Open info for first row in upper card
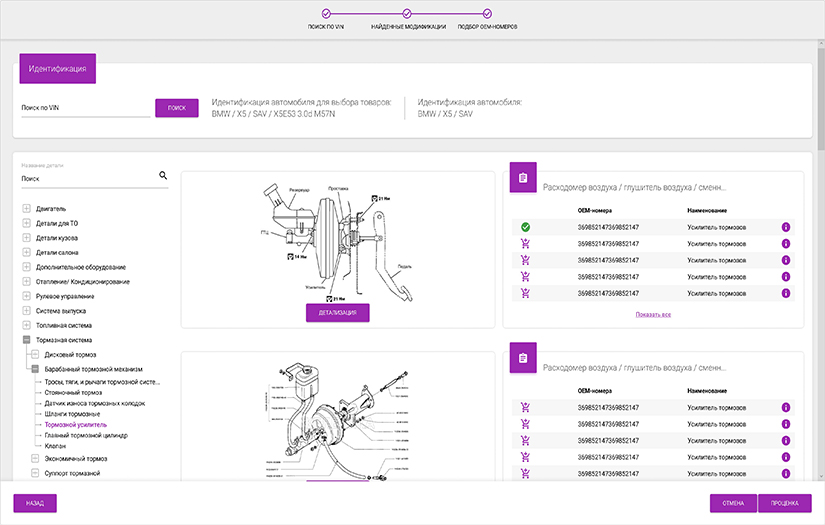The height and width of the screenshot is (525, 825). [786, 227]
